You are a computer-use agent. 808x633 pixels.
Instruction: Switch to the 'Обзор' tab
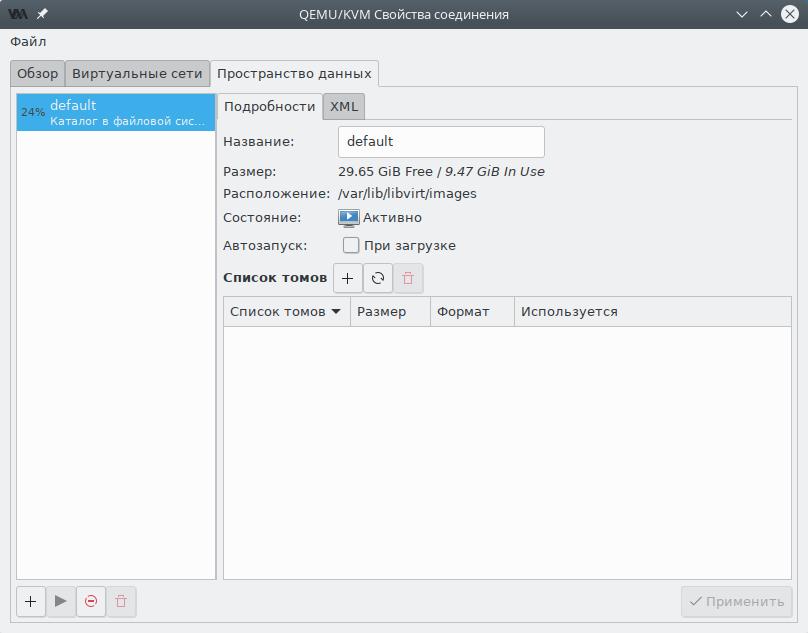38,74
